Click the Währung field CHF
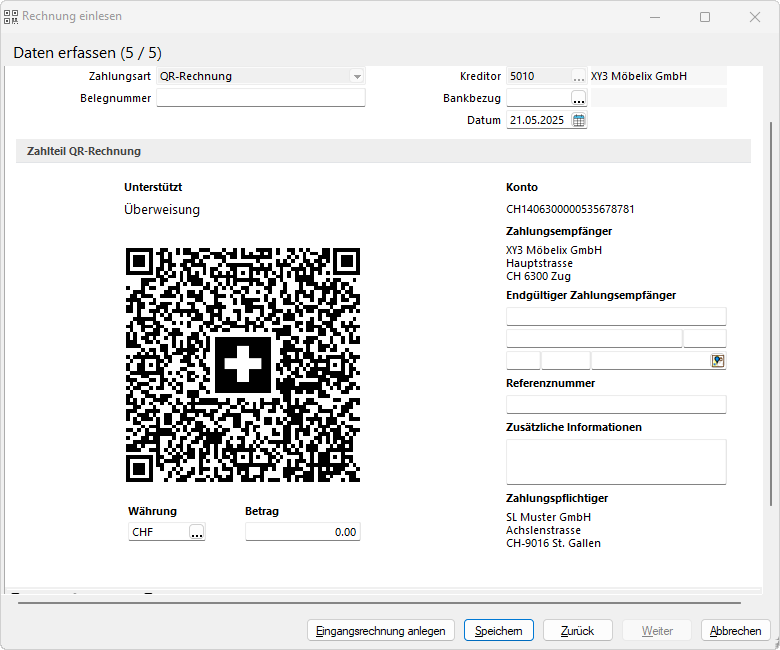 (159, 532)
